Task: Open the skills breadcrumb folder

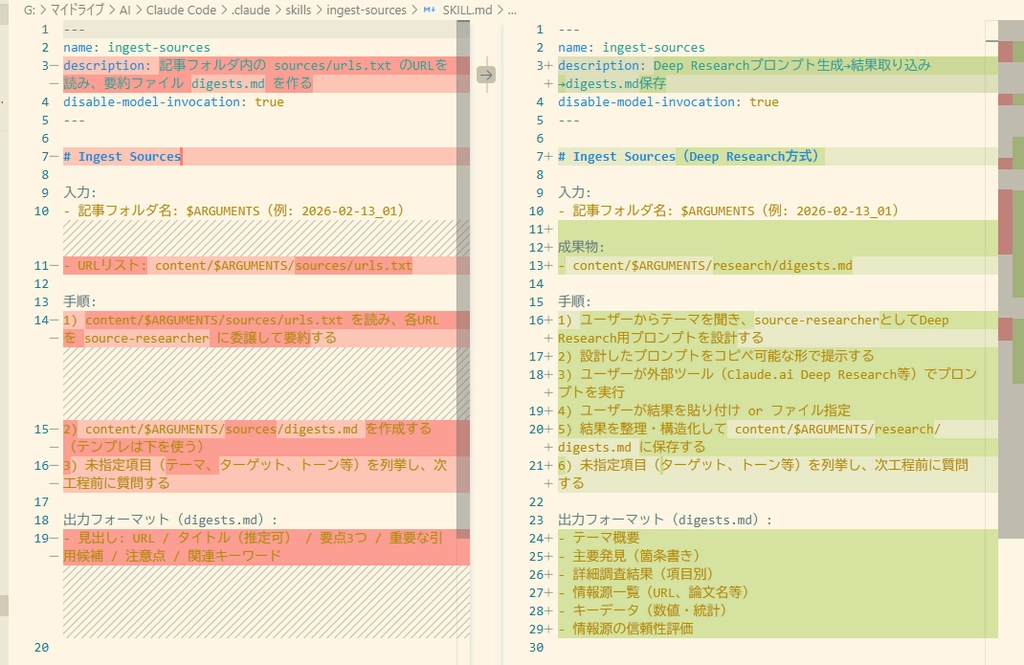Action: [298, 10]
